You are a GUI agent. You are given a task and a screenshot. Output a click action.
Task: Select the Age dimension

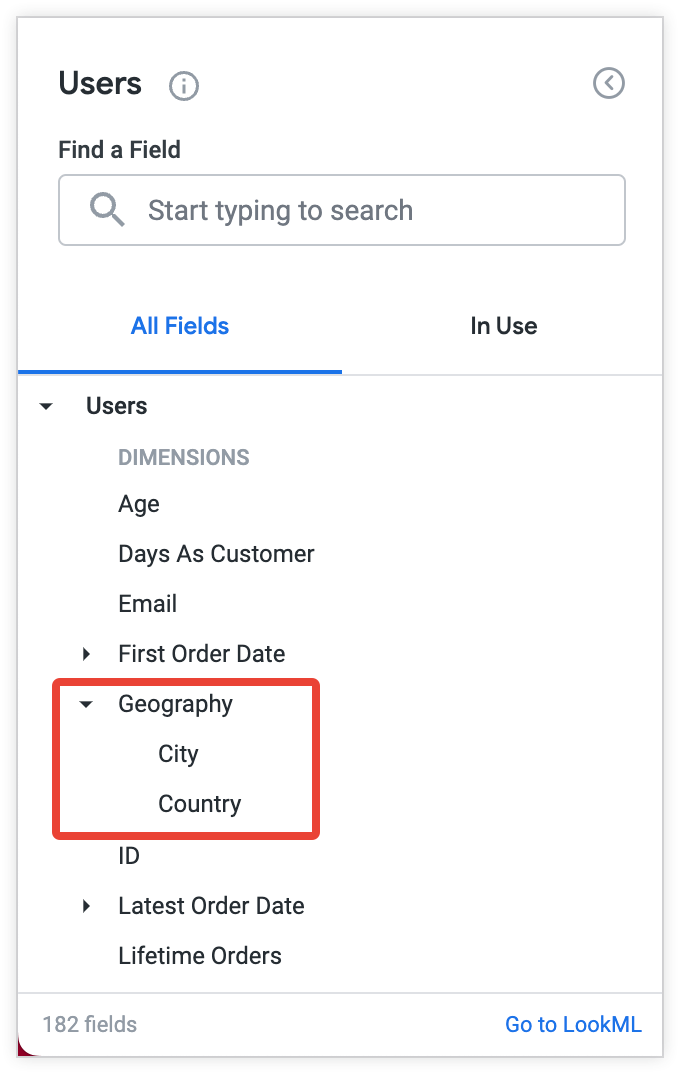[x=138, y=504]
